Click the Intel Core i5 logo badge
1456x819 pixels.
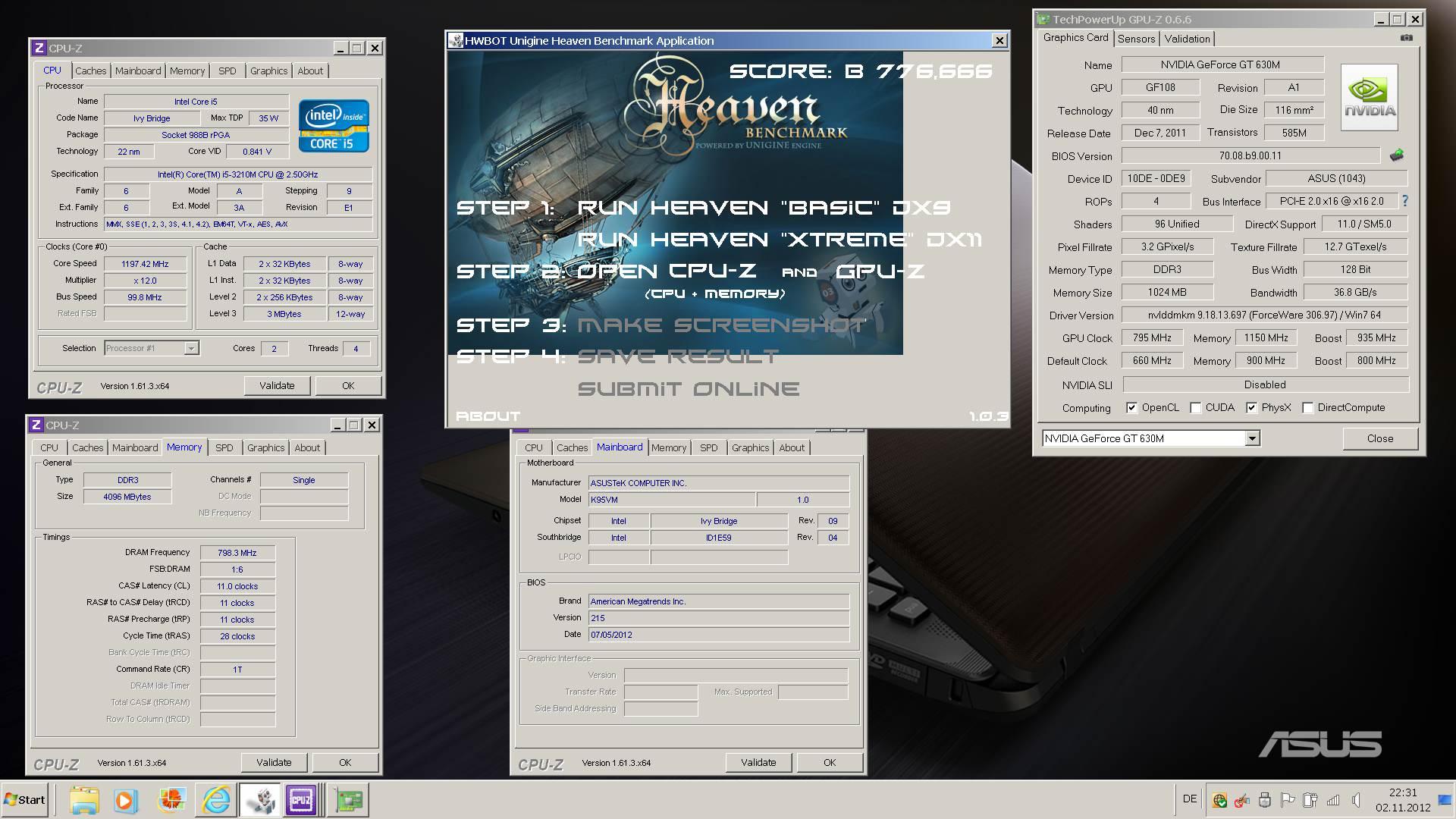coord(334,125)
